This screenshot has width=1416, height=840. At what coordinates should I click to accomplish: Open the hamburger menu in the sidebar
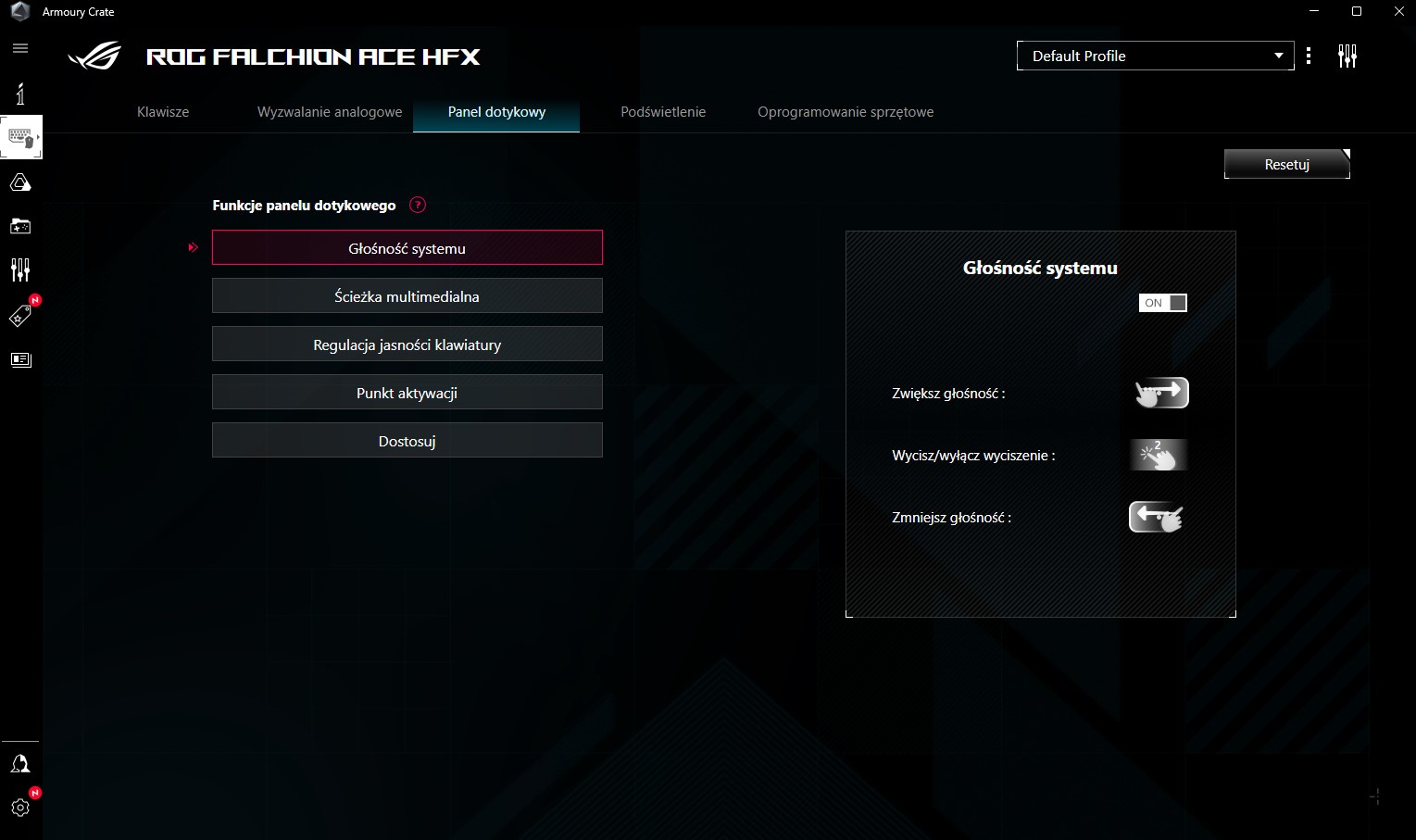click(x=20, y=48)
